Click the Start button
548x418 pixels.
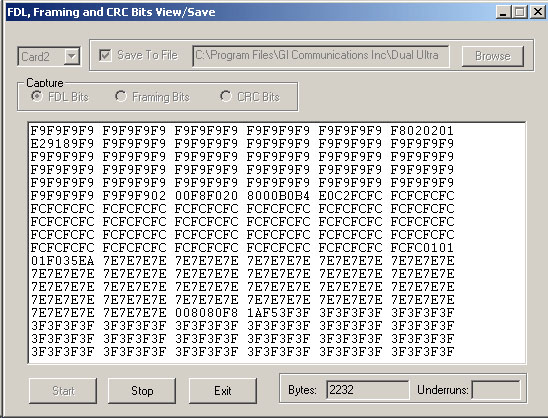(x=63, y=390)
